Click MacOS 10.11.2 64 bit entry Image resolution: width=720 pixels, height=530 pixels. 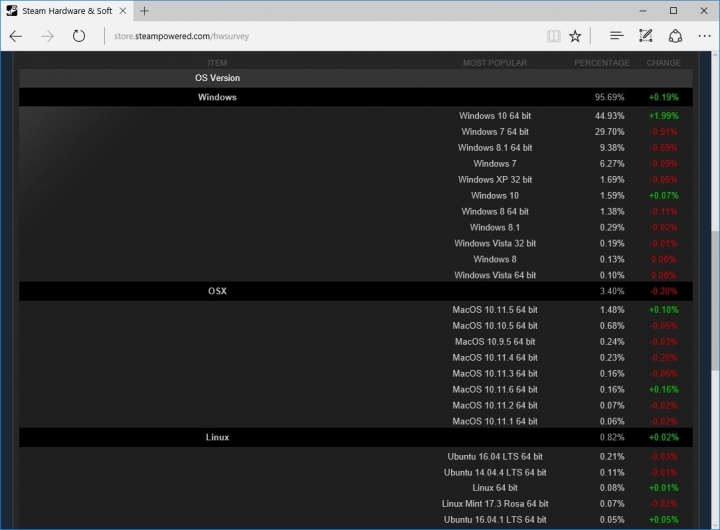click(495, 406)
